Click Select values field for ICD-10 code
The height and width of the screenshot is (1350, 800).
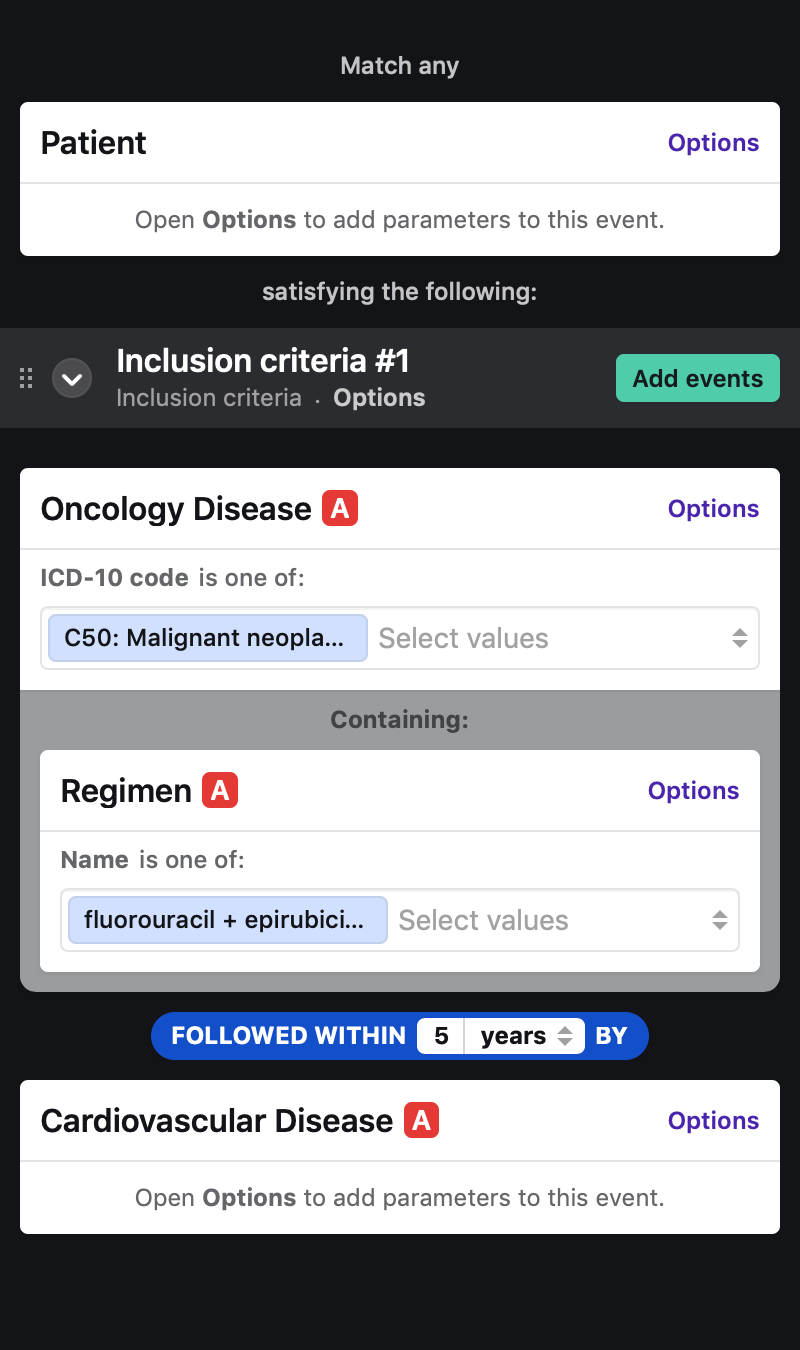click(540, 638)
